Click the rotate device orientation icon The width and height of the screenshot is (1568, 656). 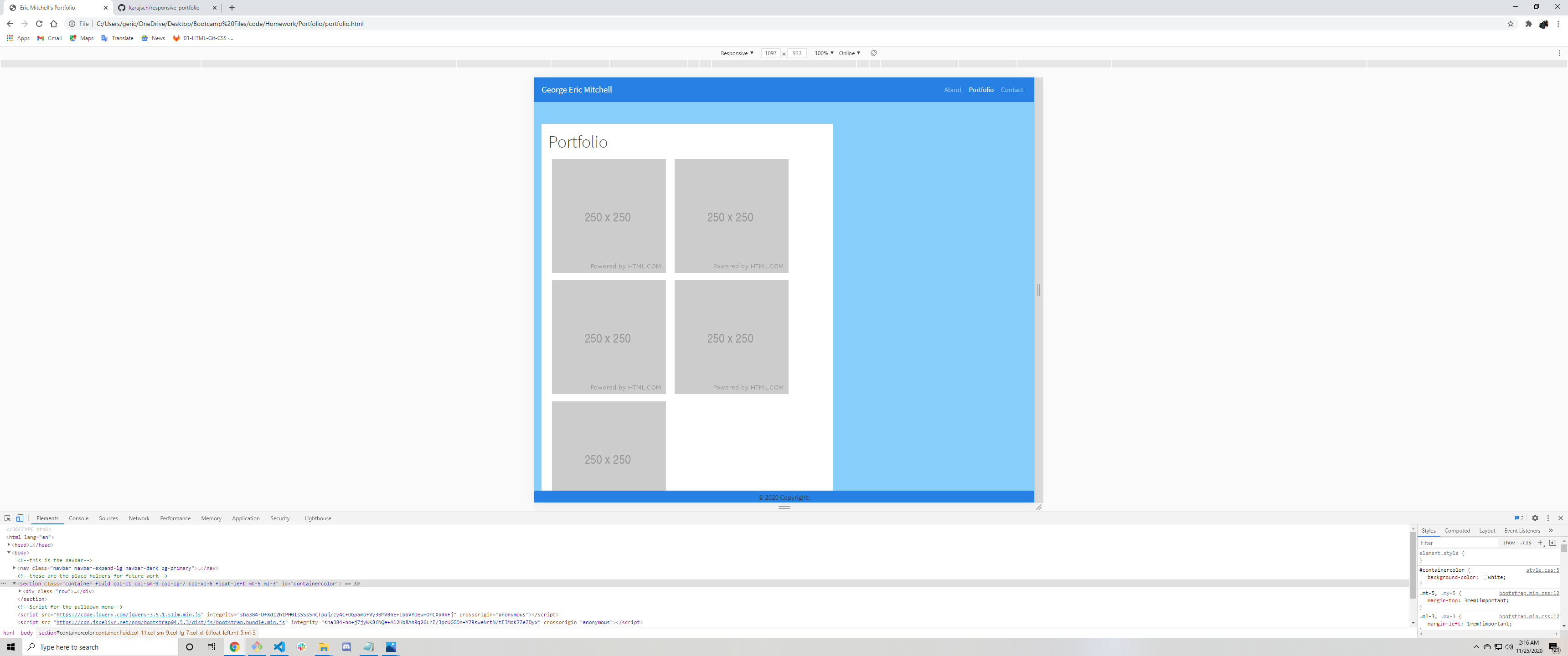click(873, 53)
